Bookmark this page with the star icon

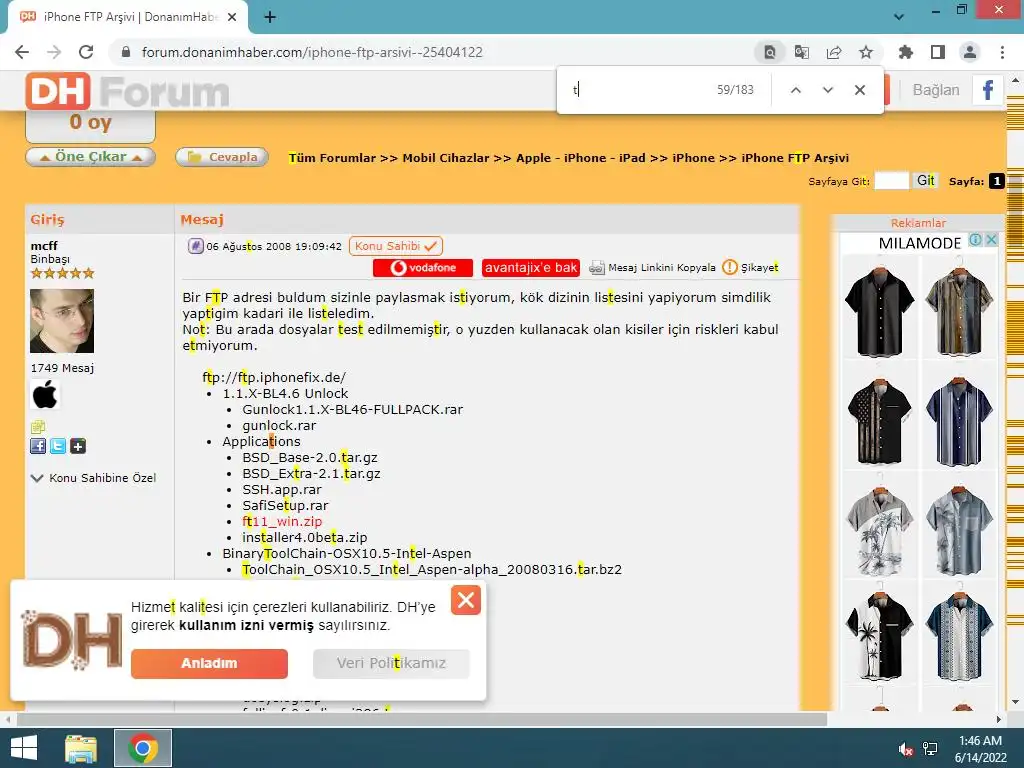point(866,52)
